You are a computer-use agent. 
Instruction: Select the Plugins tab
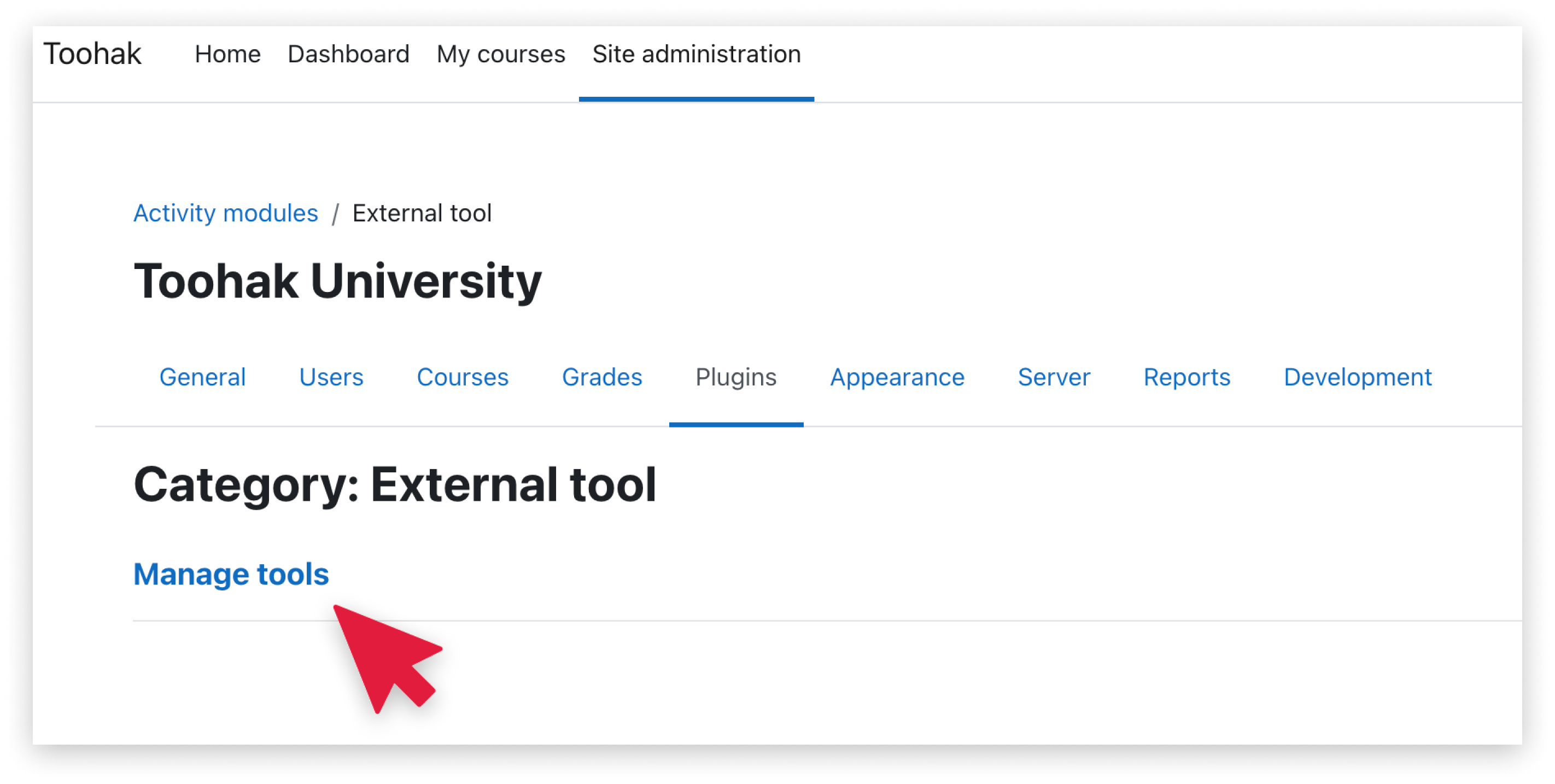point(735,377)
